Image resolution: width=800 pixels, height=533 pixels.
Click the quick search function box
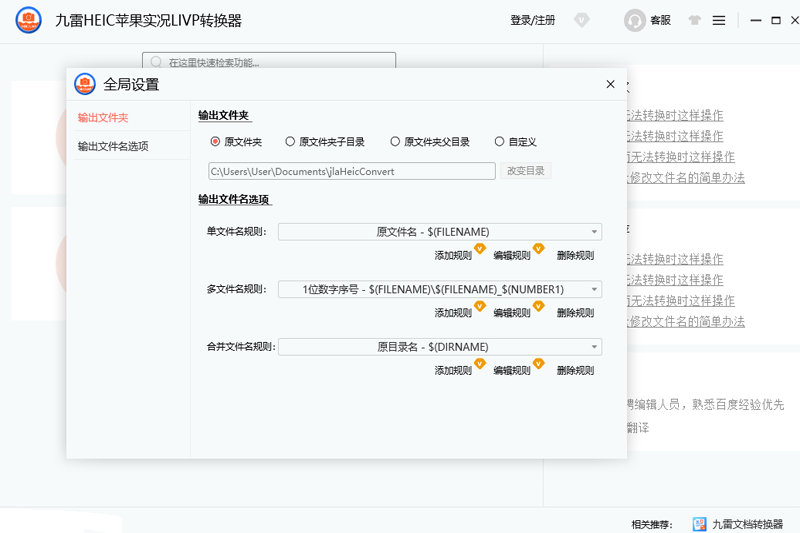(269, 61)
